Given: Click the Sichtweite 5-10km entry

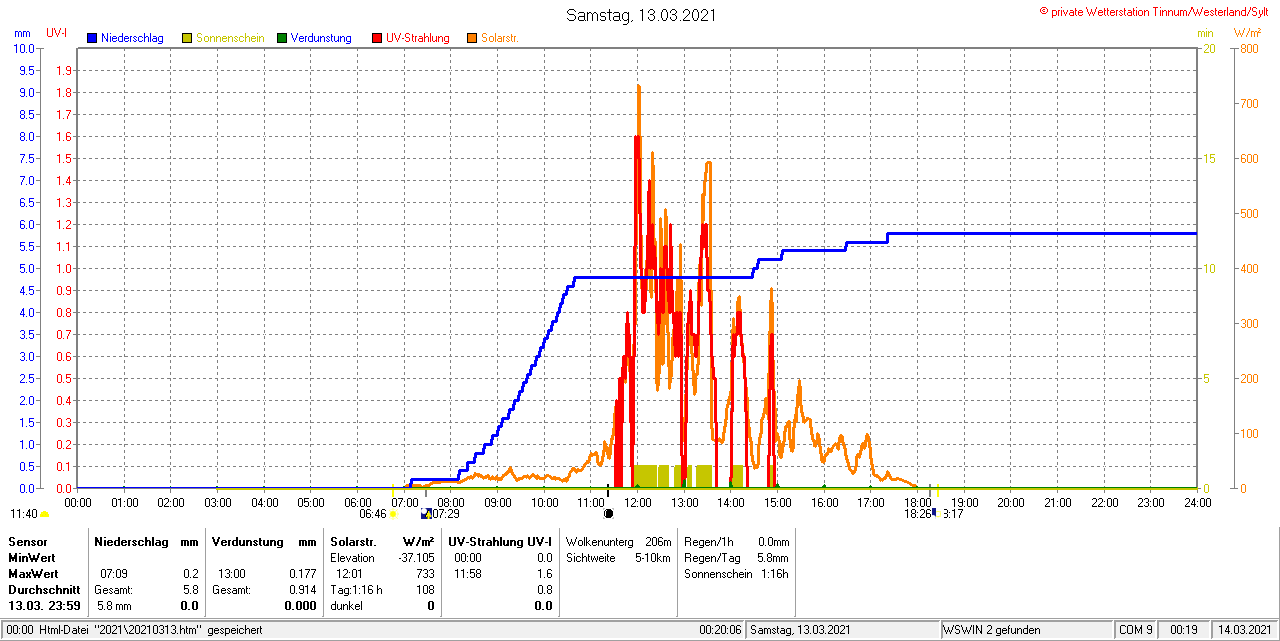Looking at the screenshot, I should tap(618, 557).
